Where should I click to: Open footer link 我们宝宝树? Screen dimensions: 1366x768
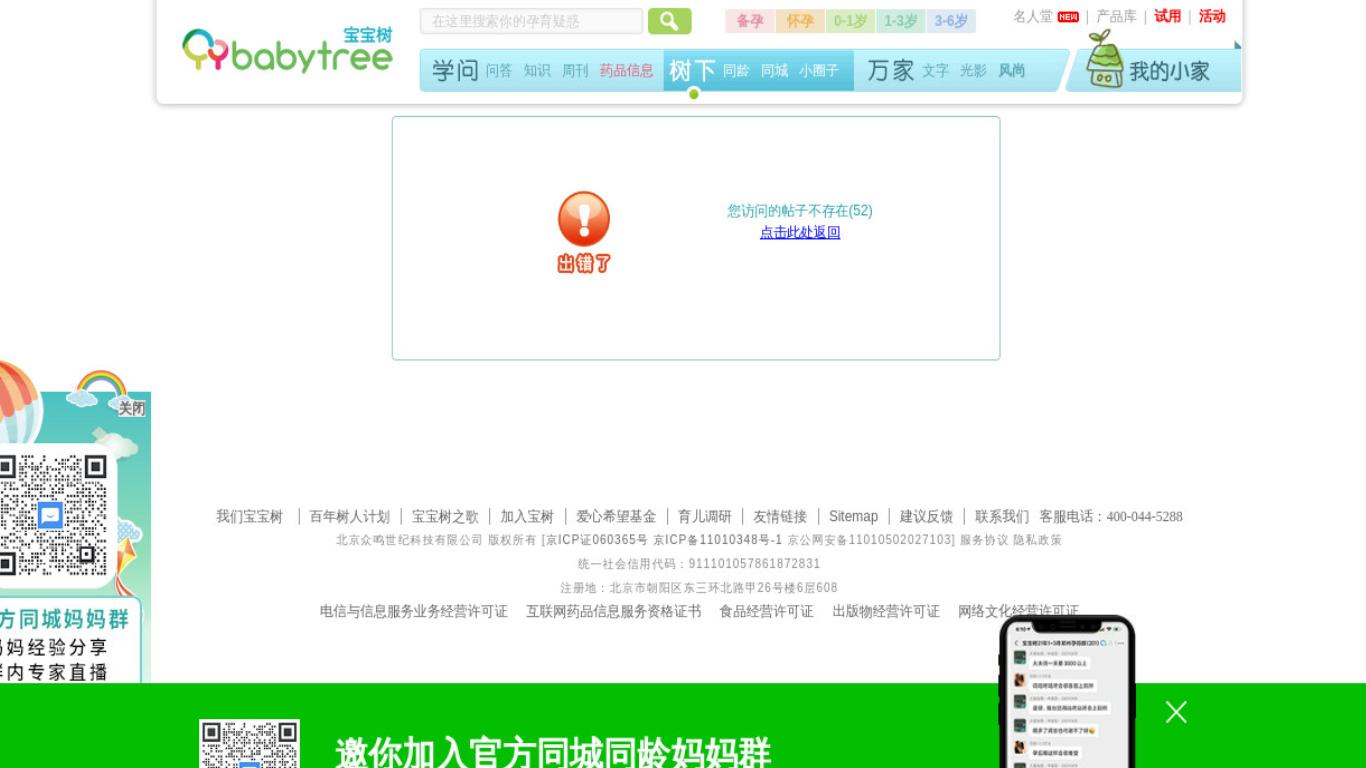[x=250, y=517]
